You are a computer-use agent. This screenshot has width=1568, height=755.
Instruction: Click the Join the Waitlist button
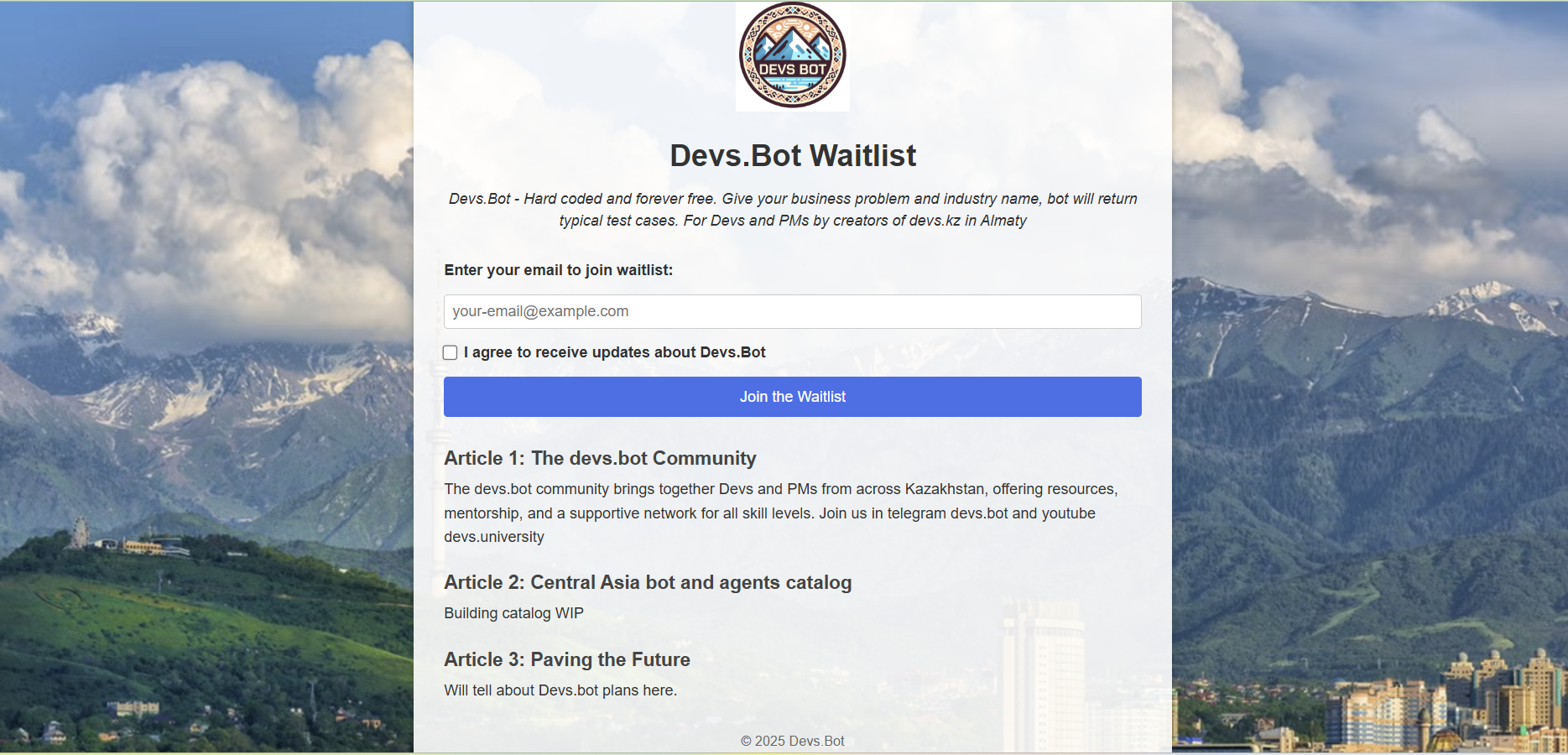click(793, 397)
